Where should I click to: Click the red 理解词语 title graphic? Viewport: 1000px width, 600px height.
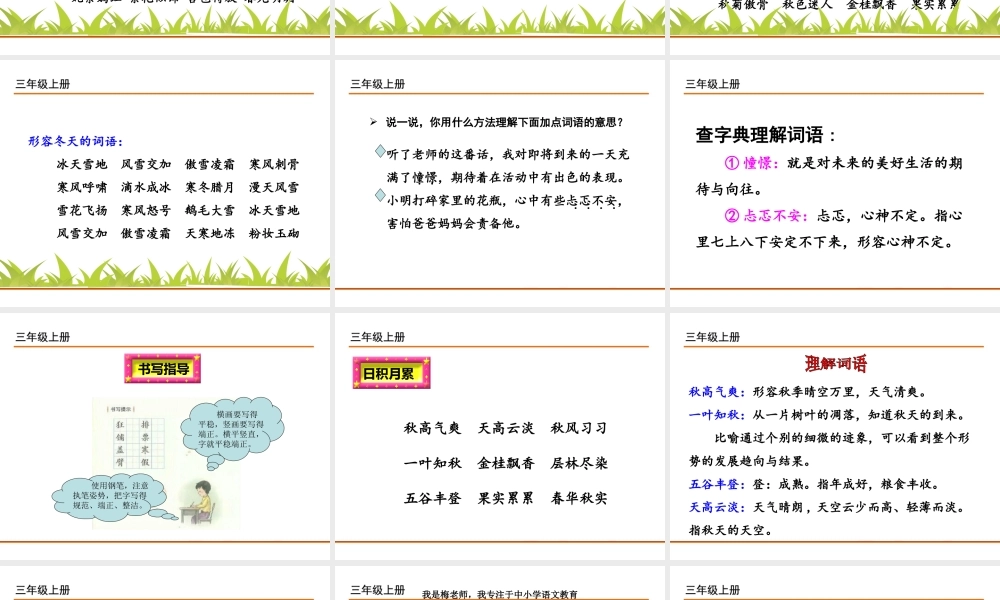point(835,363)
